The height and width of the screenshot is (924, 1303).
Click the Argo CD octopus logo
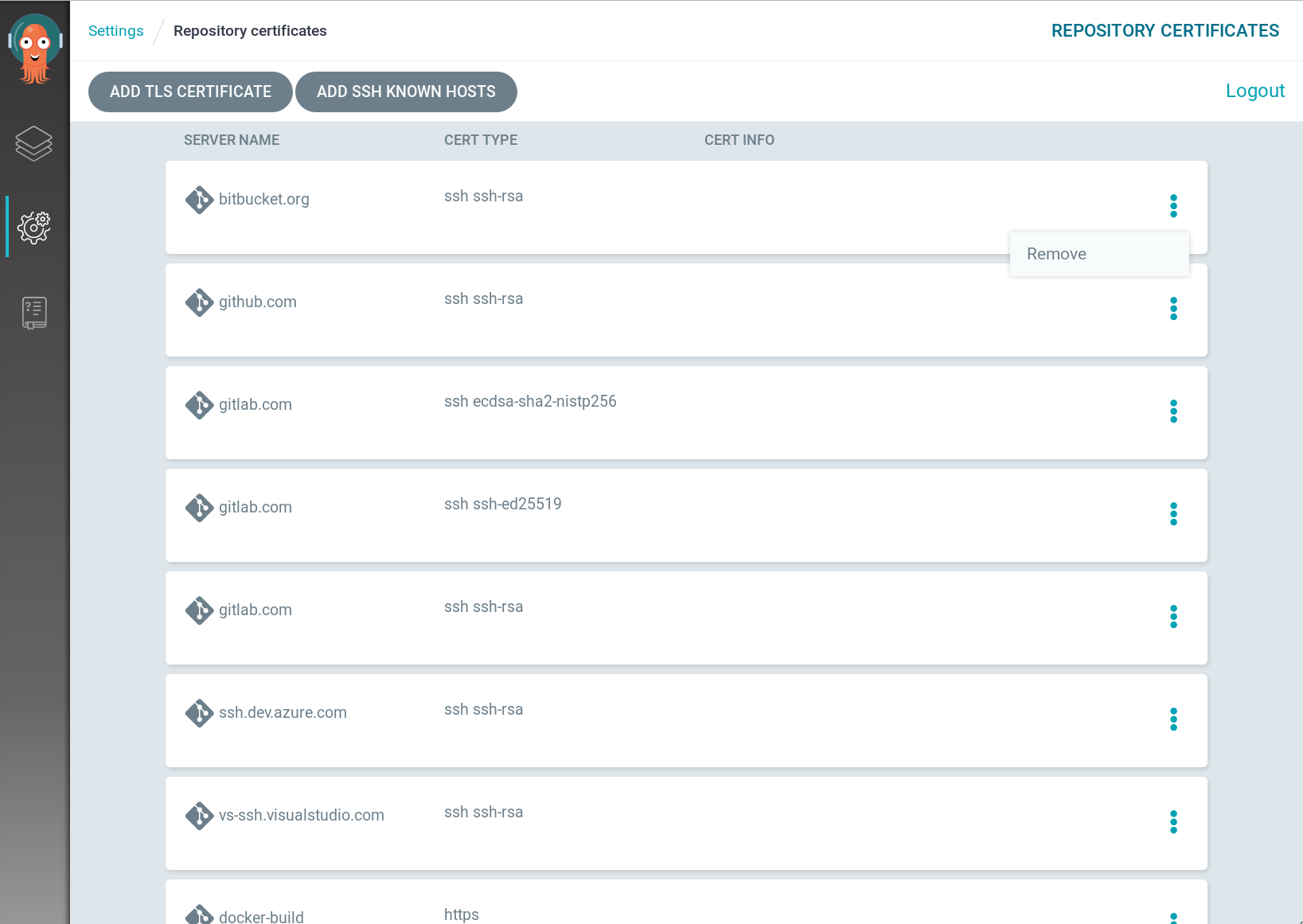(x=35, y=49)
